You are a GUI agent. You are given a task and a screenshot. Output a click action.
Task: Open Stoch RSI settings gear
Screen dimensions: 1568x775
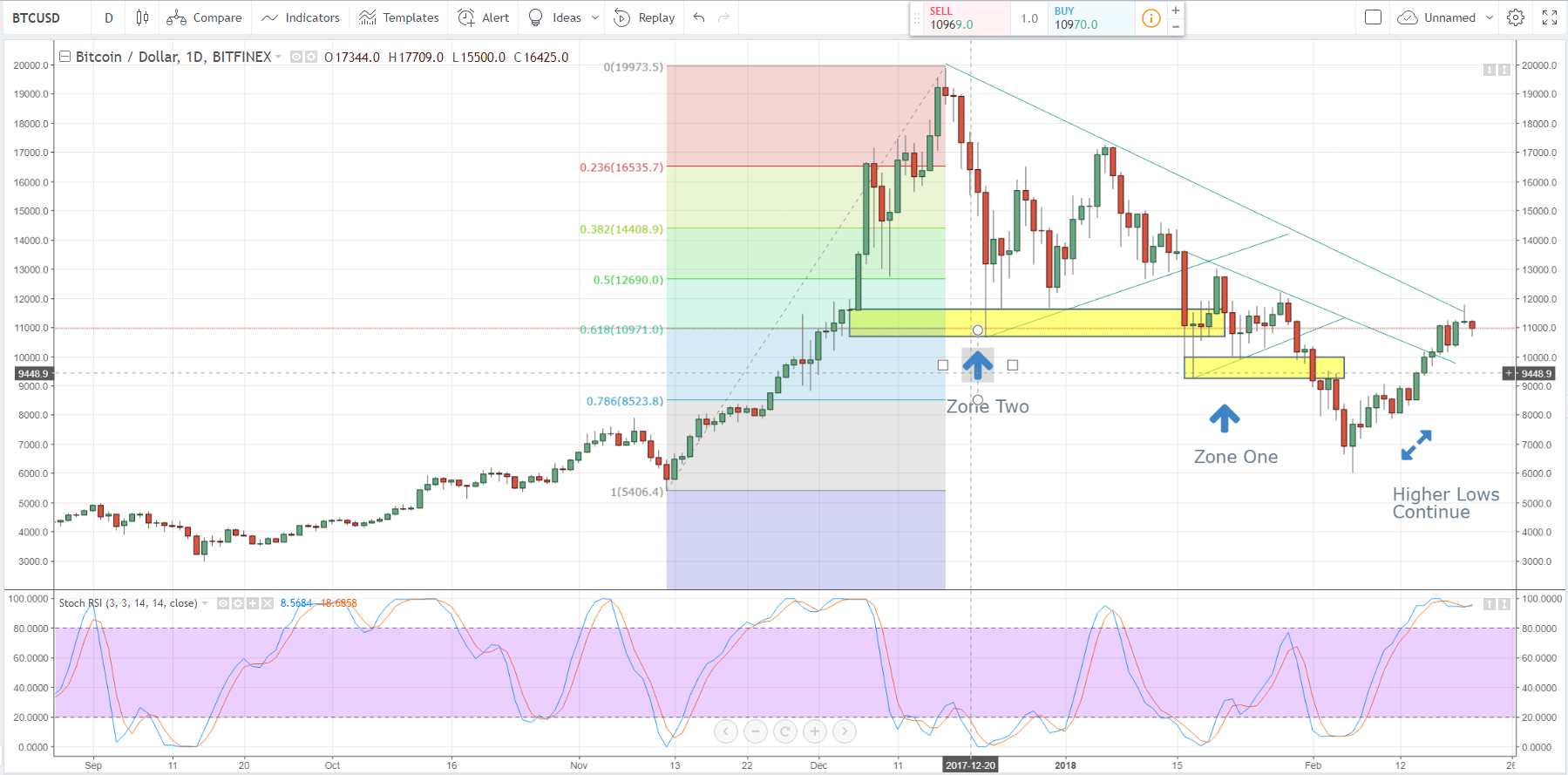tap(238, 603)
